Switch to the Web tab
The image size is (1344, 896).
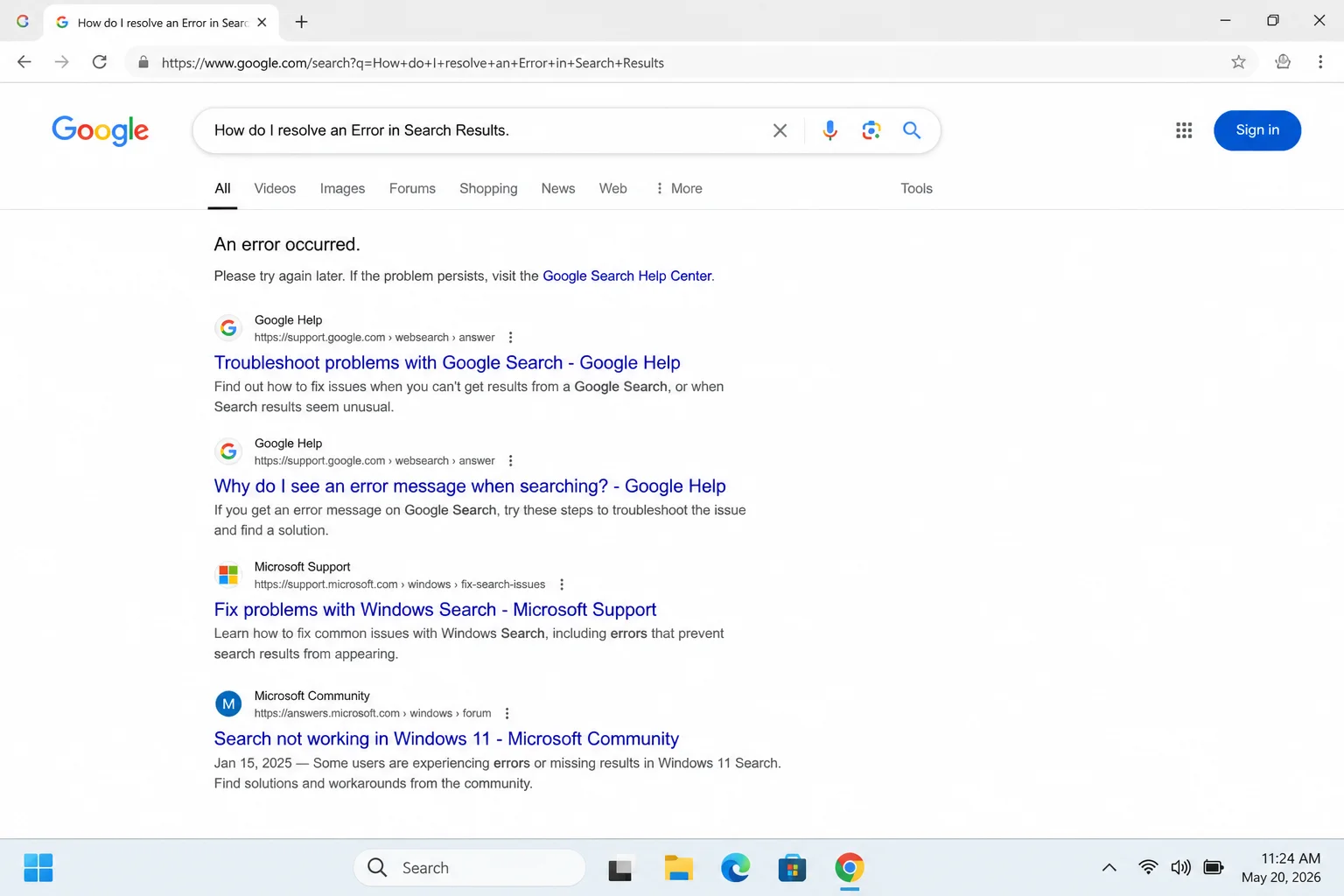[x=612, y=188]
